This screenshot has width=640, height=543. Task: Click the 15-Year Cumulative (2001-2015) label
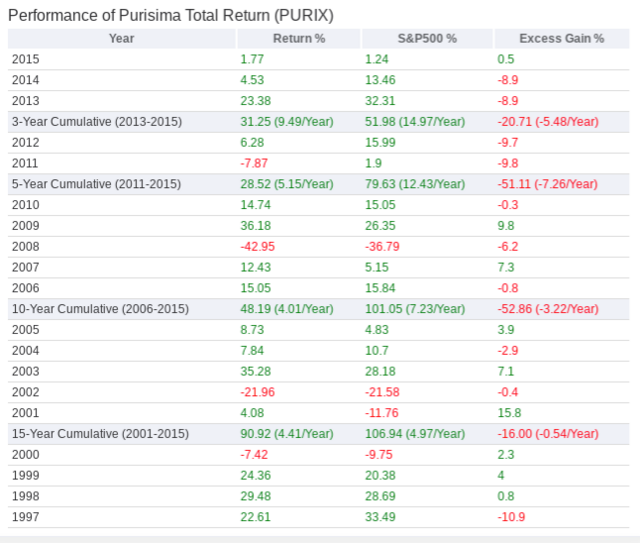[100, 434]
